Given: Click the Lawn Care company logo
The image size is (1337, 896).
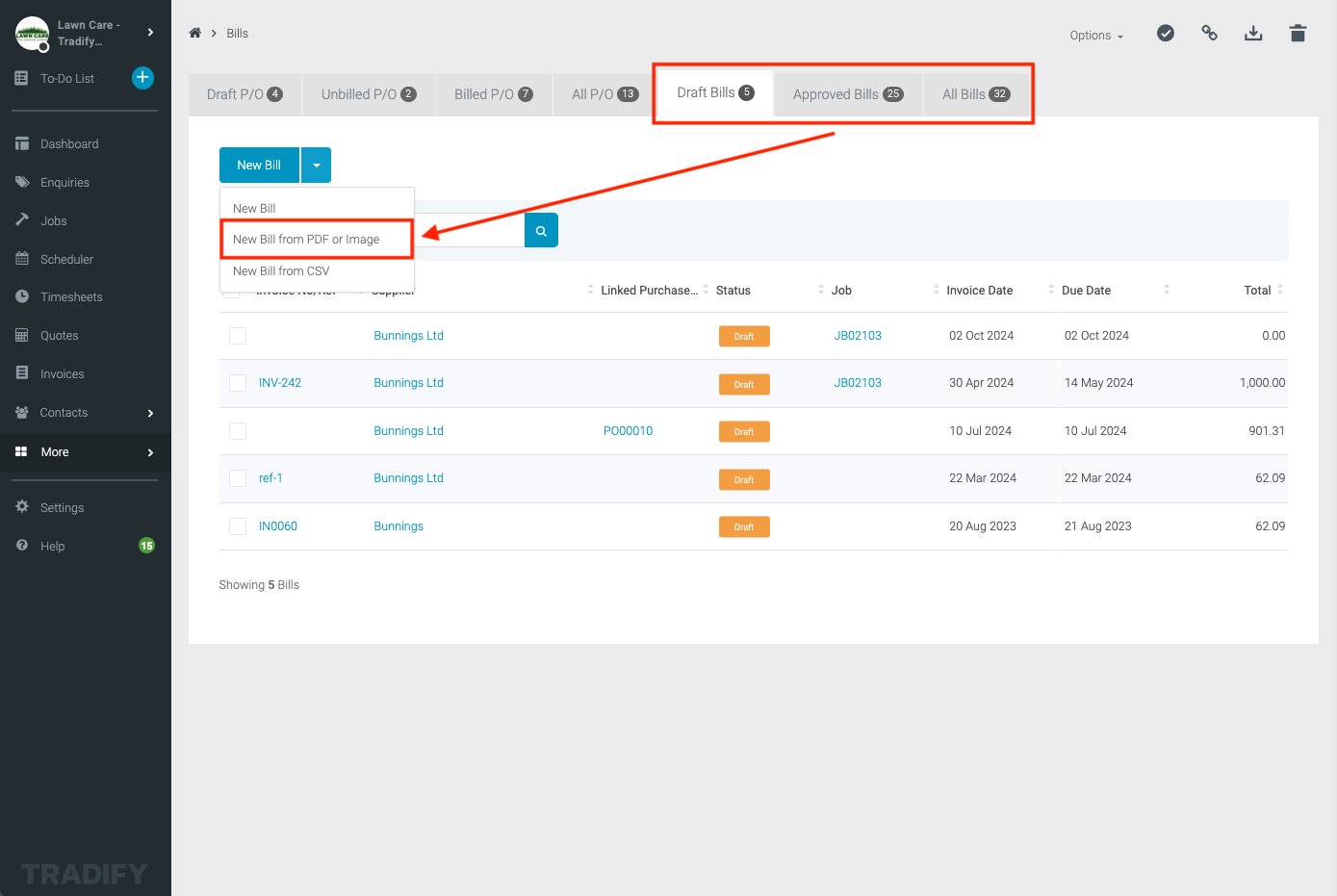Looking at the screenshot, I should [x=33, y=34].
